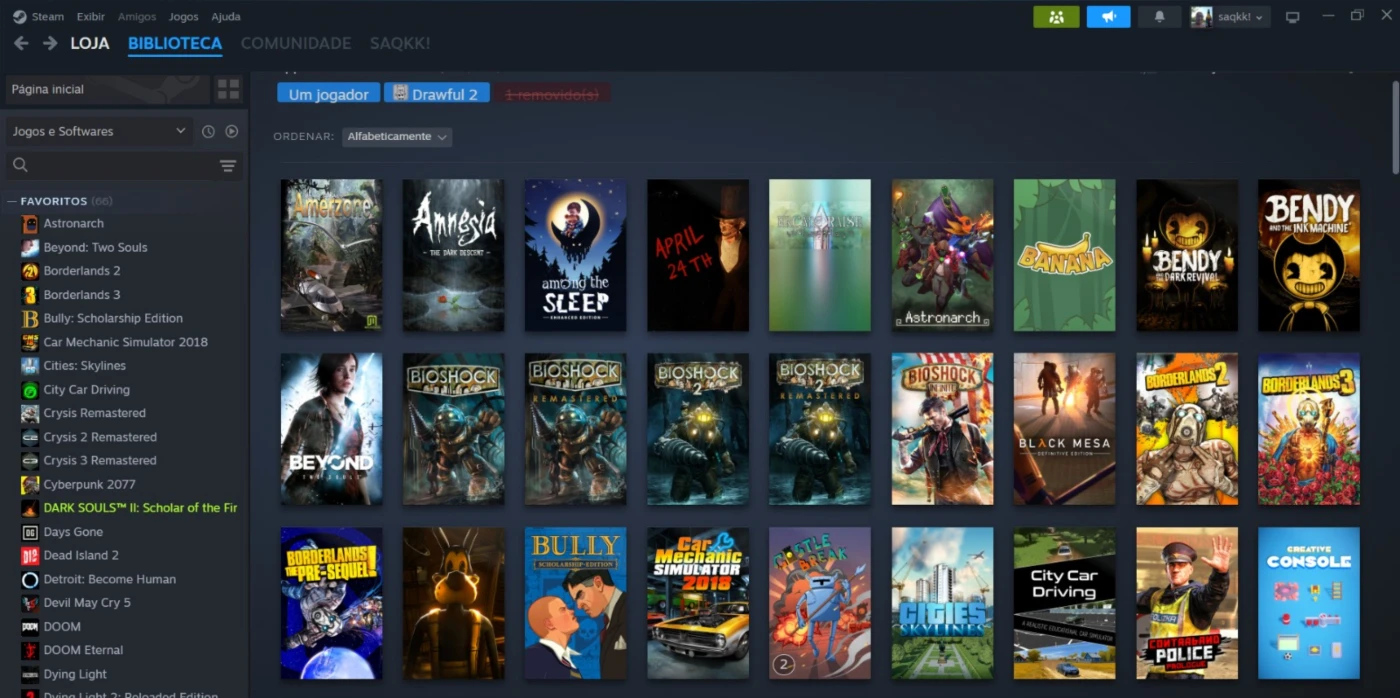This screenshot has width=1400, height=698.
Task: Open the Ajuda menu
Action: click(x=226, y=17)
